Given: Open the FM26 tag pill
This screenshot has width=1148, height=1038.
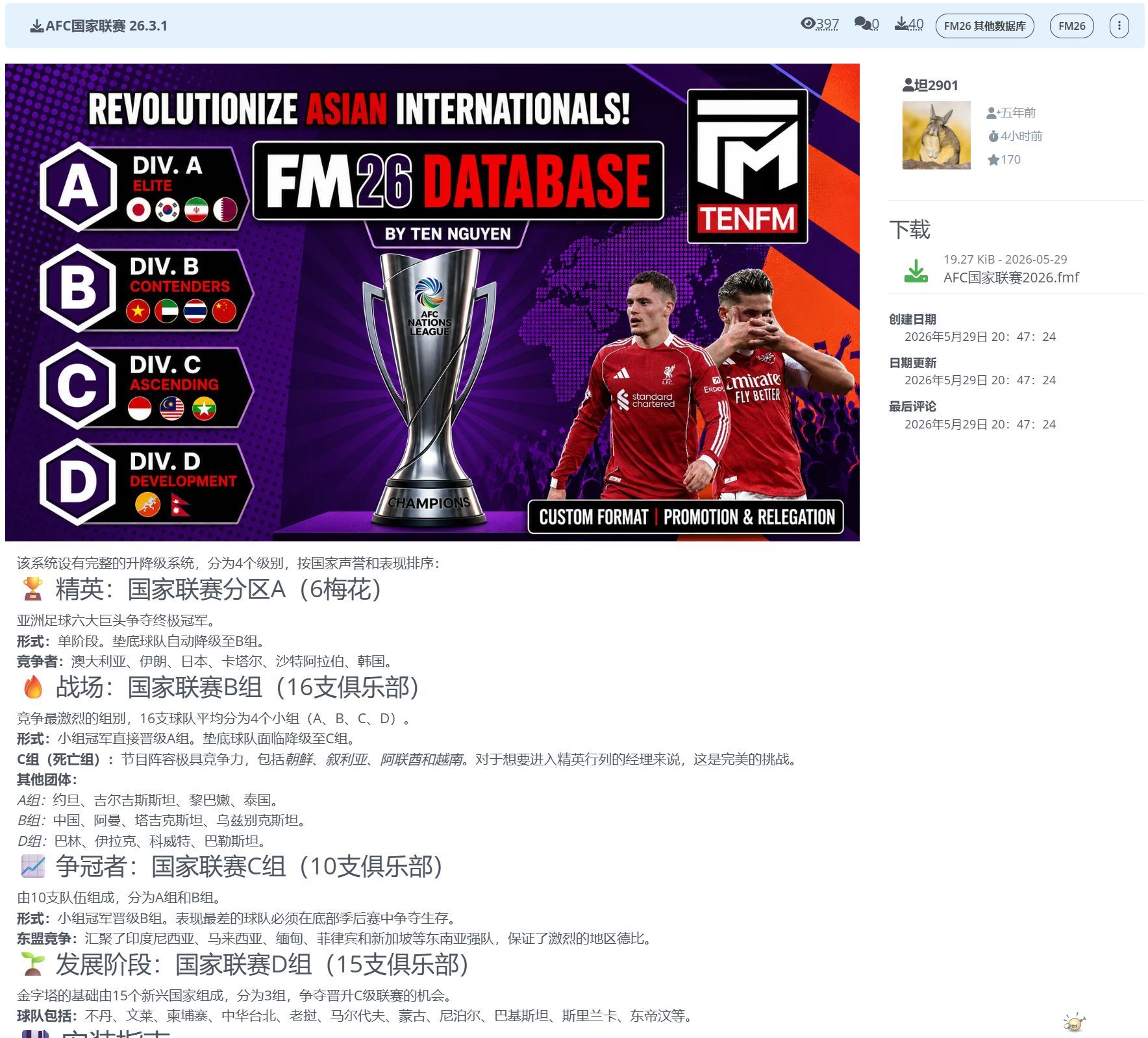Looking at the screenshot, I should [x=1071, y=26].
